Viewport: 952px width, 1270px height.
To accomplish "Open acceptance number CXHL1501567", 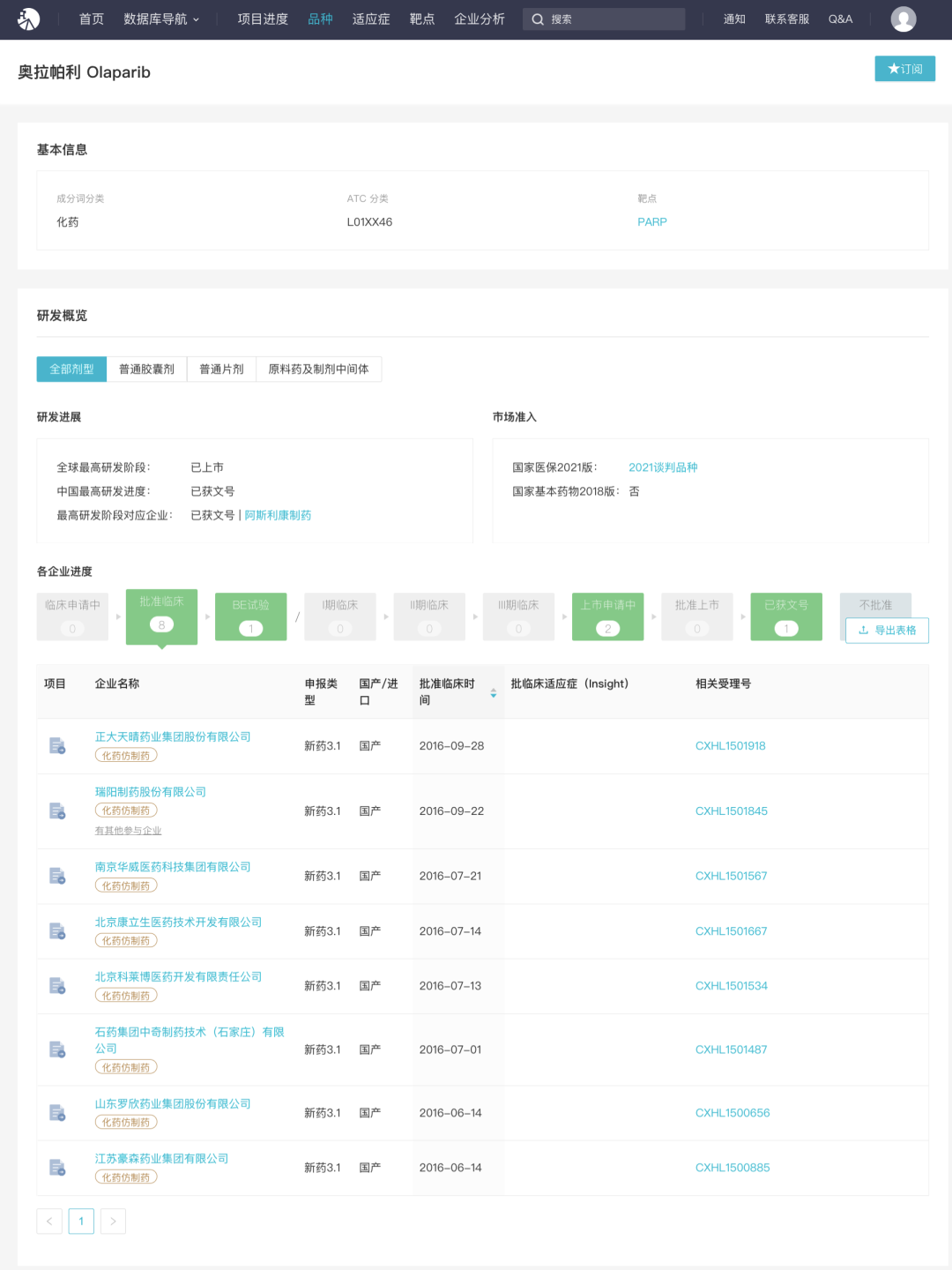I will pos(731,876).
